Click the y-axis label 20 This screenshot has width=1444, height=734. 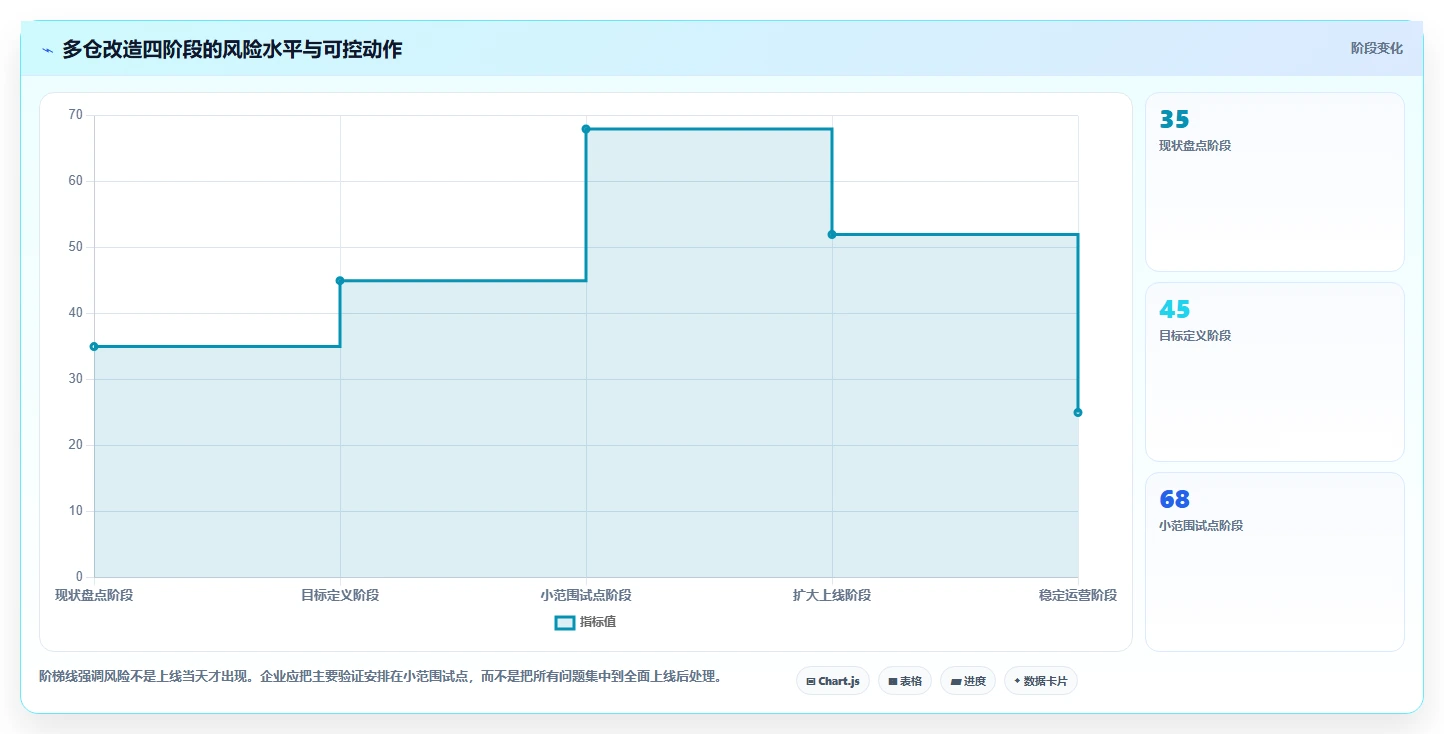(76, 445)
